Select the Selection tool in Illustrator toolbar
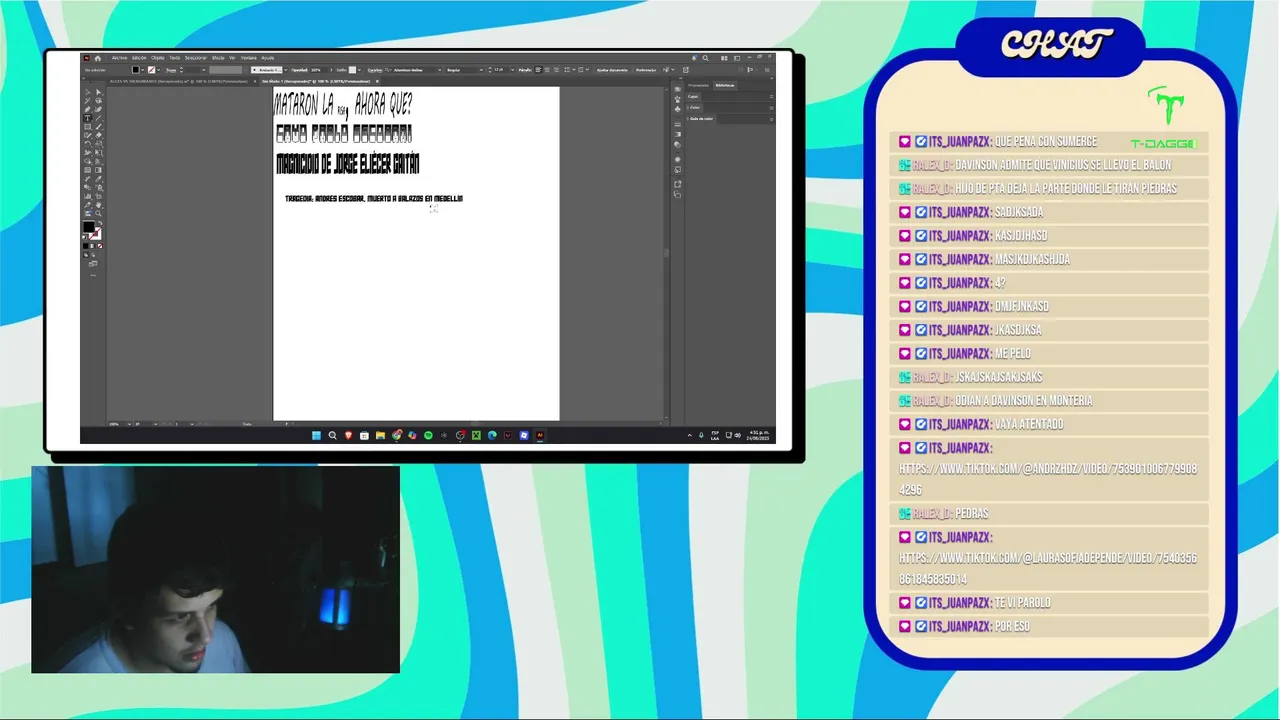Screen dimensions: 1280x720 (x=88, y=92)
